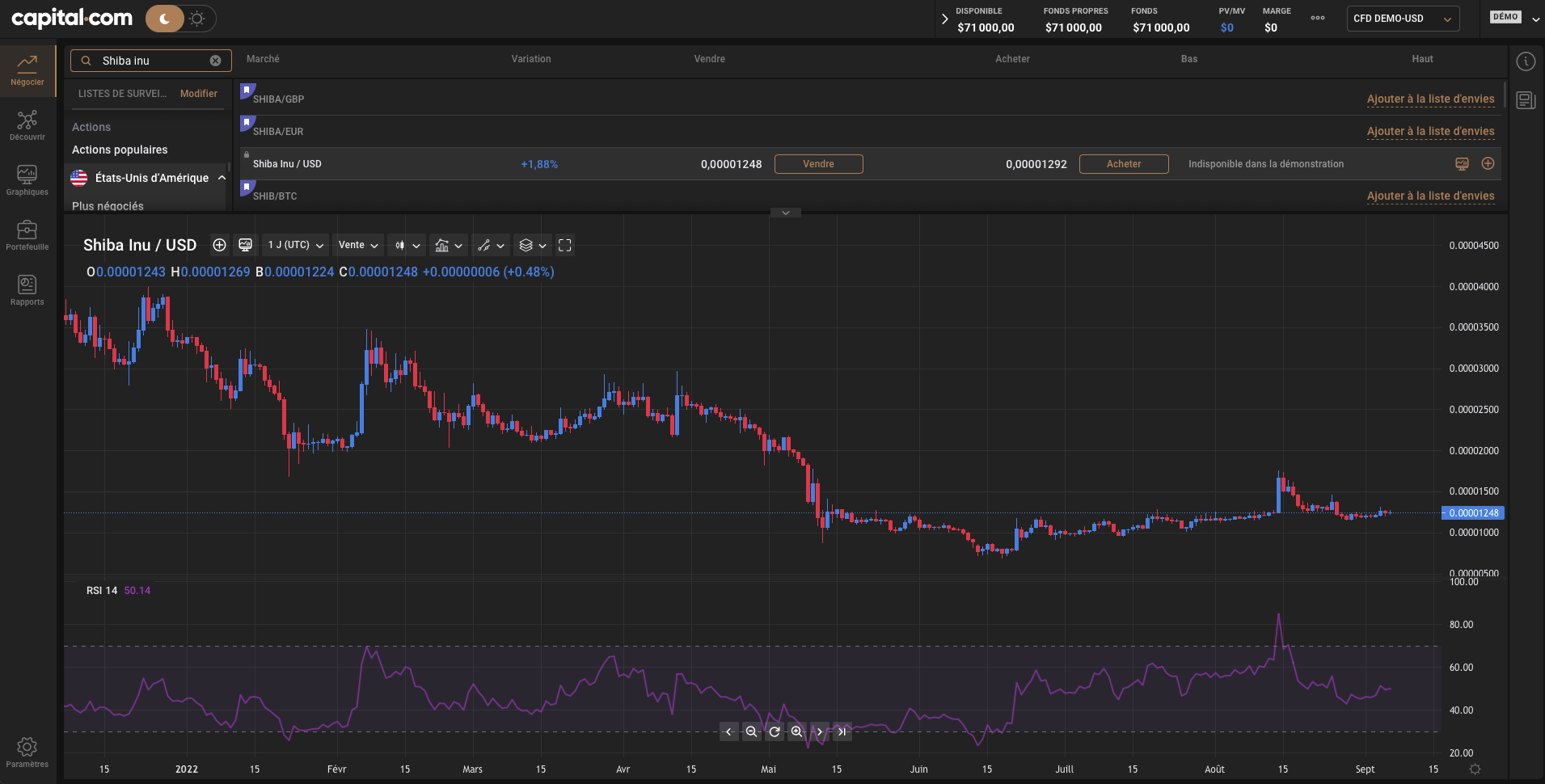Add SHIBA/GBP to wishlist
The height and width of the screenshot is (784, 1545).
coord(1430,99)
